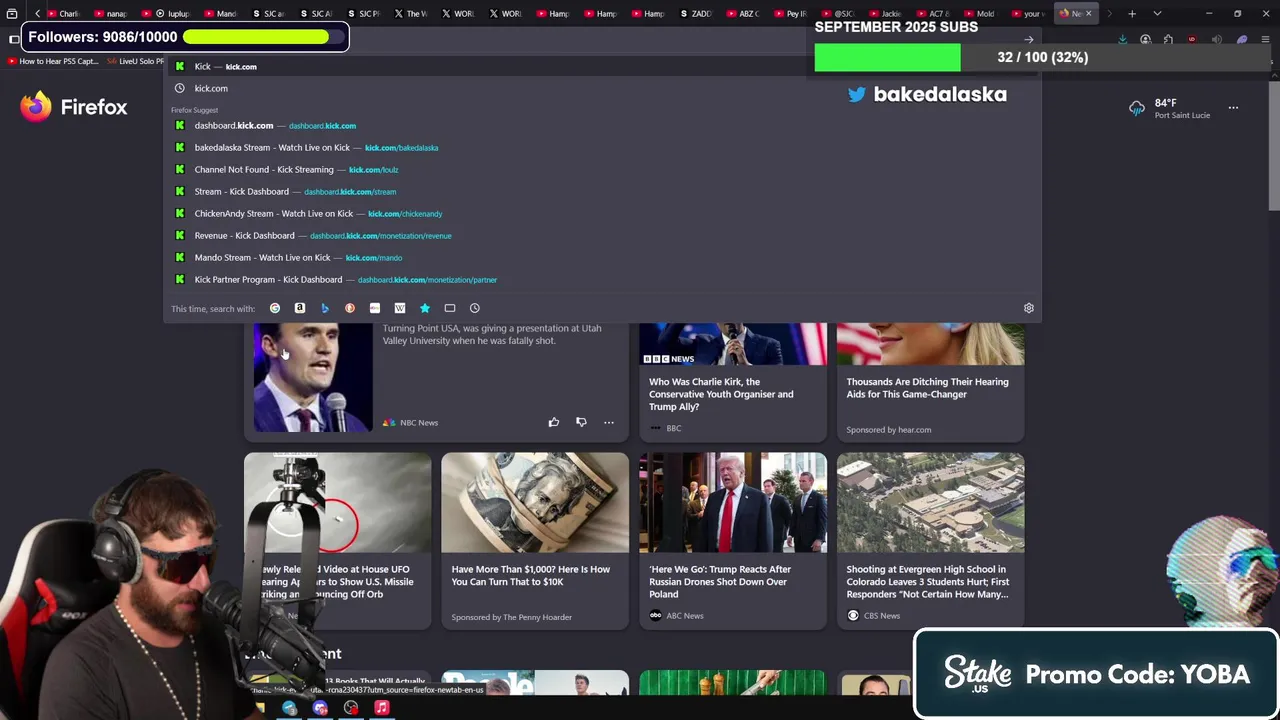Open the OBS icon in the taskbar
This screenshot has height=720, width=1280.
[x=351, y=708]
